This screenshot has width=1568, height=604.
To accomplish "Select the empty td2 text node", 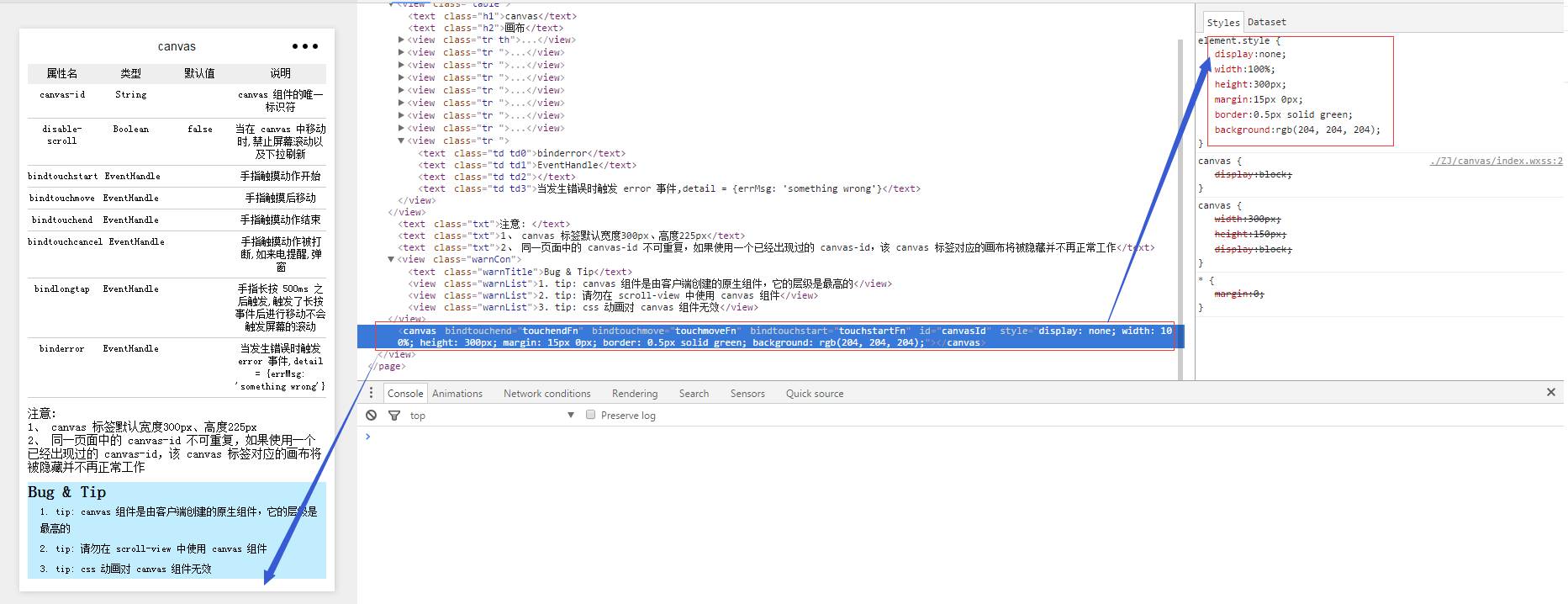I will [x=497, y=177].
